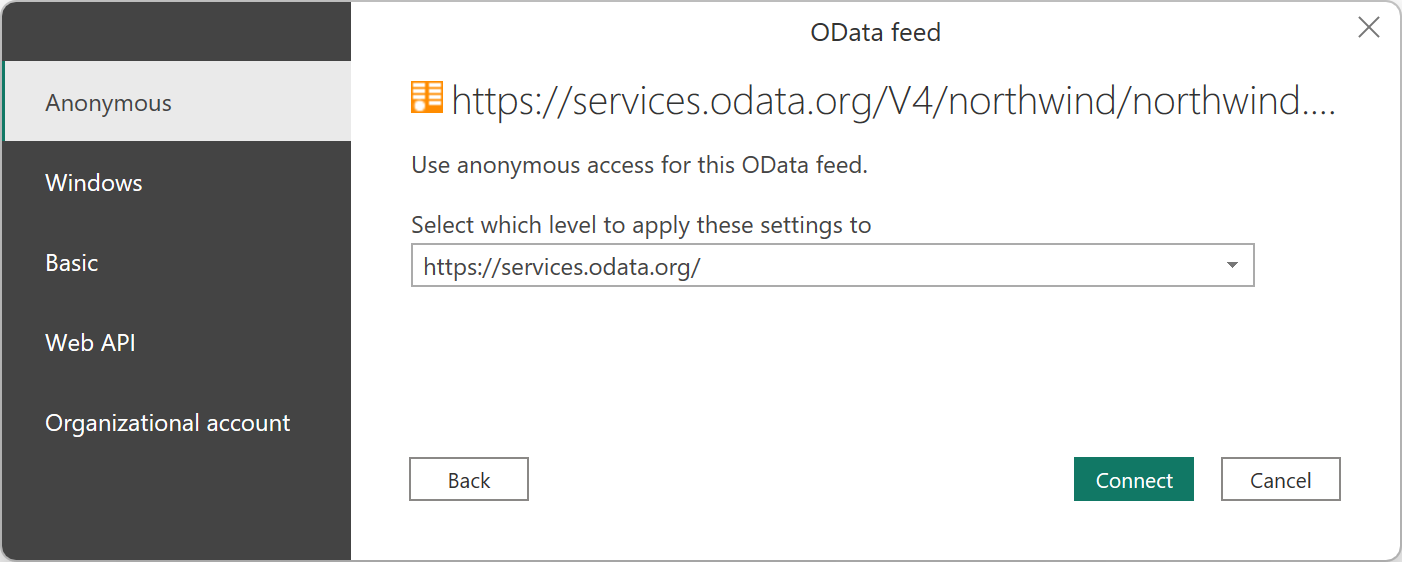The width and height of the screenshot is (1402, 562).
Task: Click the 'OData feed' dialog title
Action: tap(875, 32)
